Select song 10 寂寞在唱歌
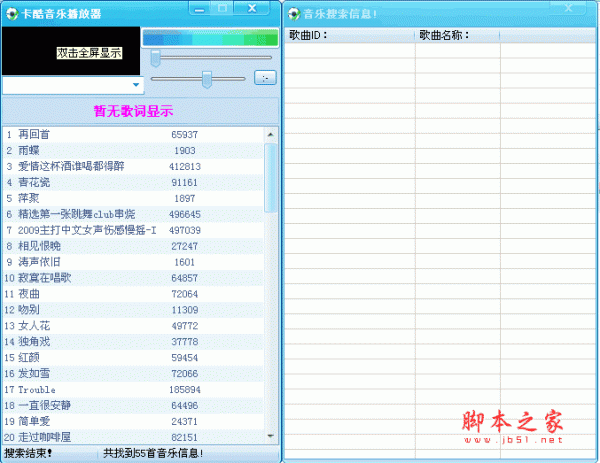Viewport: 600px width, 463px height. tap(133, 278)
